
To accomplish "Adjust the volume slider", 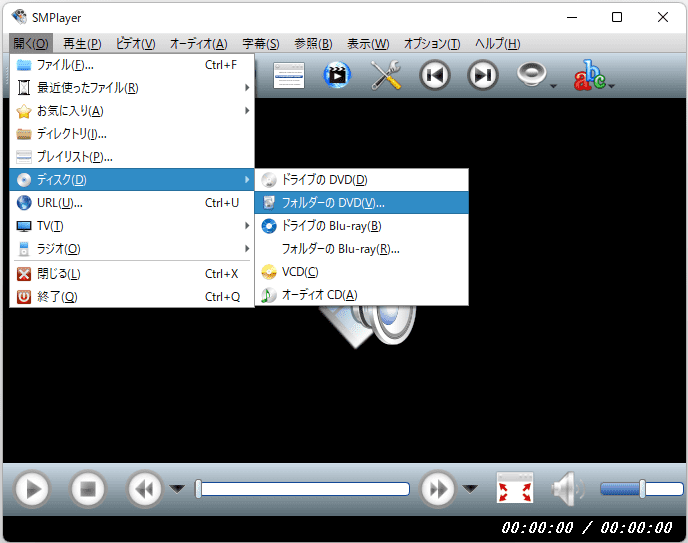I will pyautogui.click(x=641, y=489).
